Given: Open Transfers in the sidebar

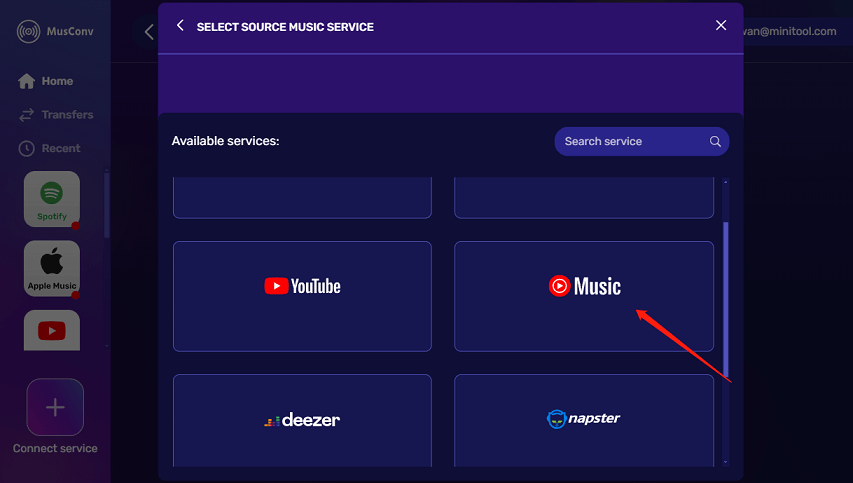Looking at the screenshot, I should pos(55,115).
